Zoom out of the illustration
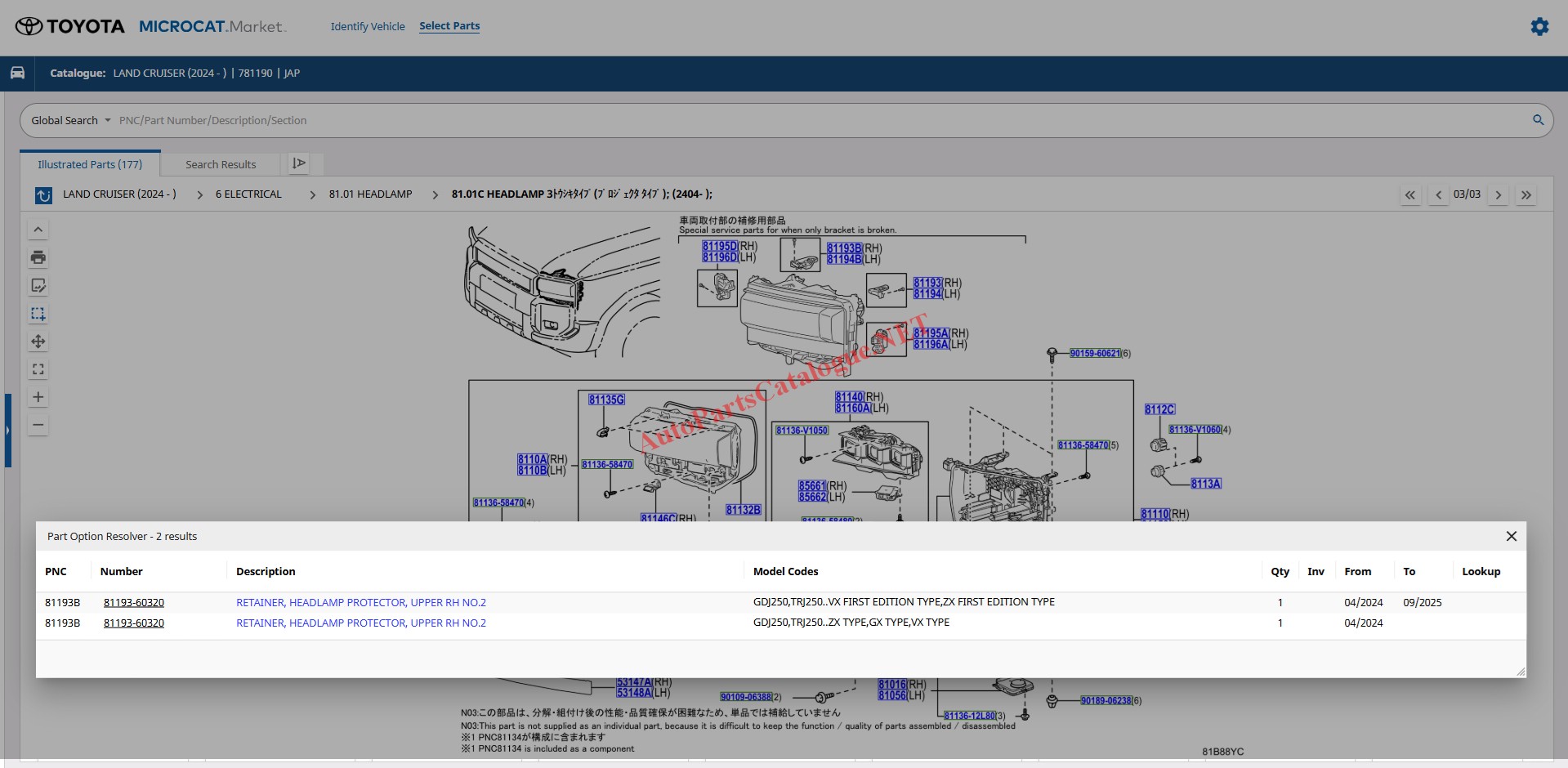 tap(38, 425)
